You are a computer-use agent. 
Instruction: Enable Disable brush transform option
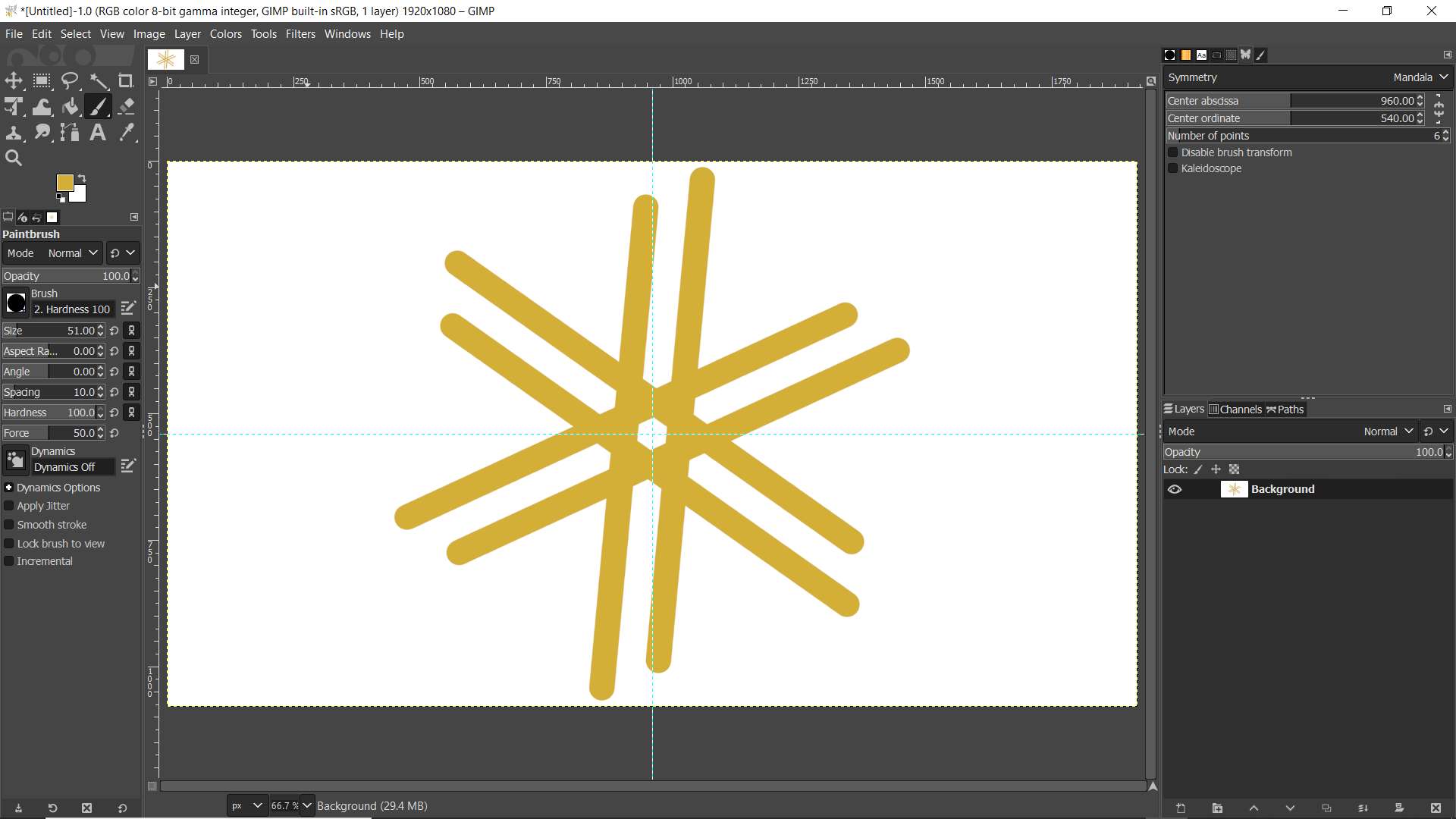click(1173, 152)
